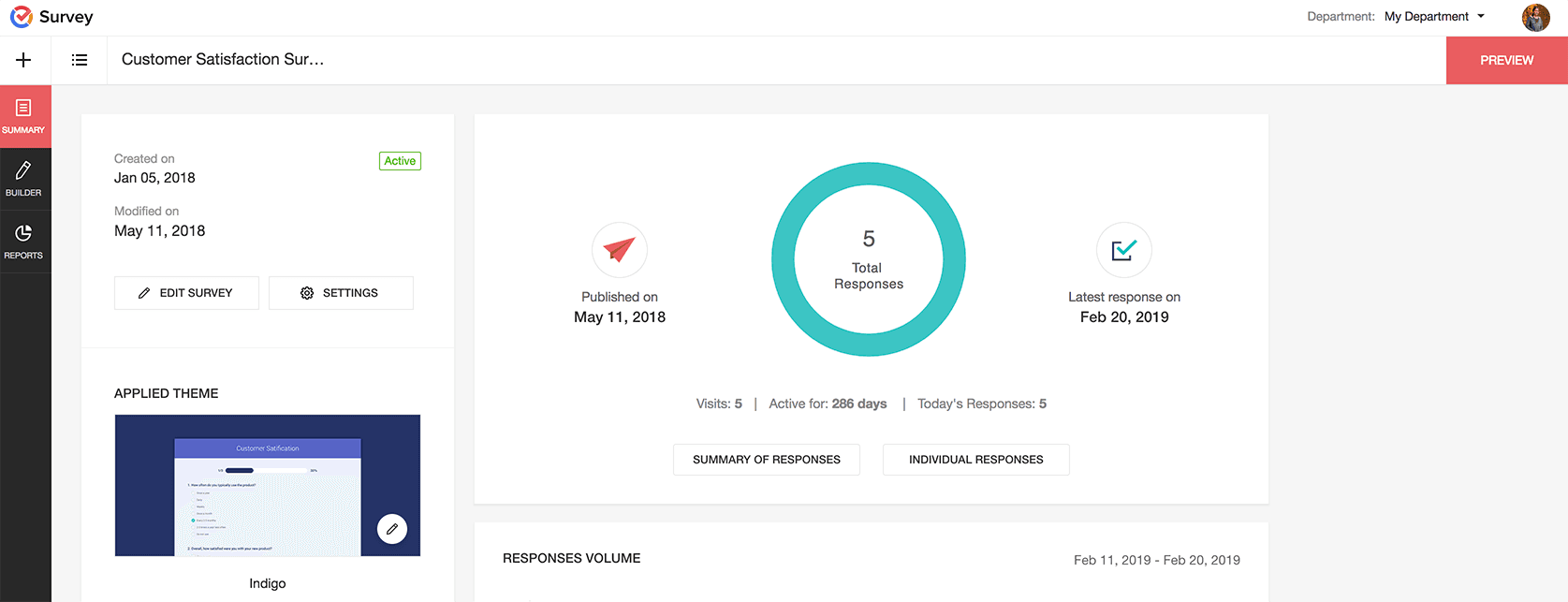1568x602 pixels.
Task: View Individual Responses
Action: 975,459
